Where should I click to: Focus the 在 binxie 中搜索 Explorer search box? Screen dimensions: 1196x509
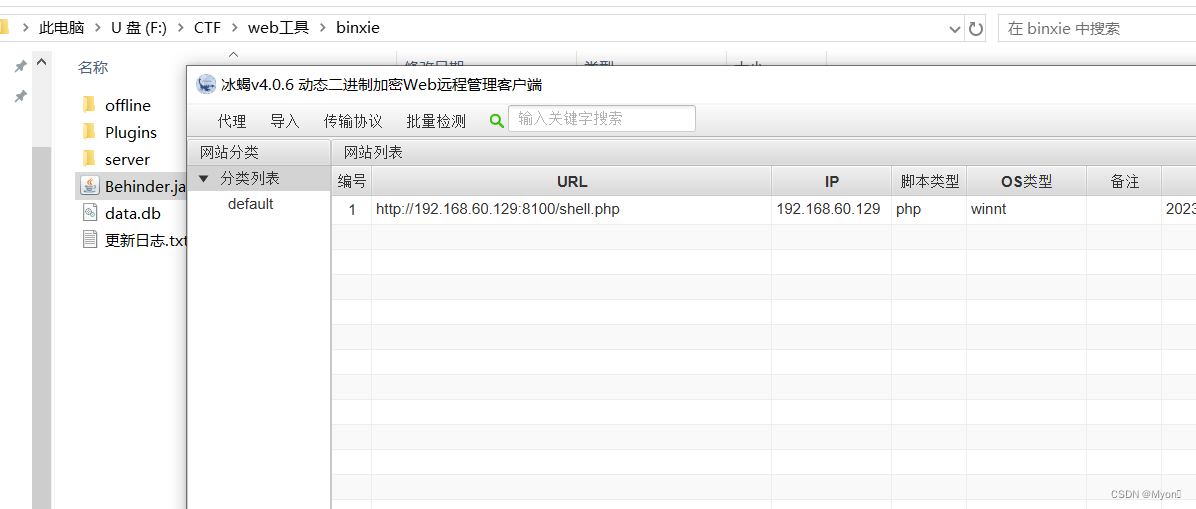pyautogui.click(x=1096, y=29)
